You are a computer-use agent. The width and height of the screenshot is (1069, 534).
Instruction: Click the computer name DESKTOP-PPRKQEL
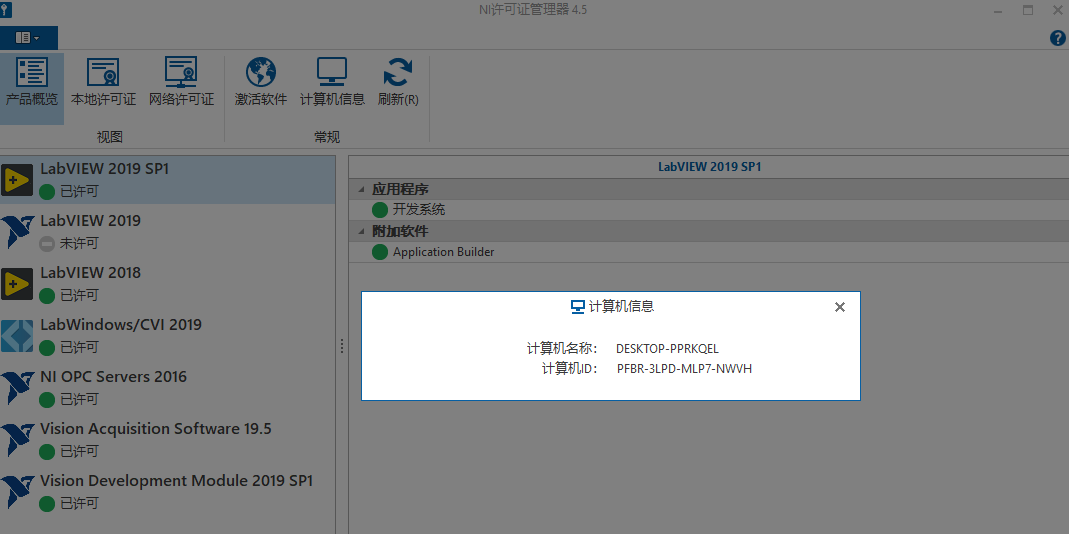(x=667, y=349)
